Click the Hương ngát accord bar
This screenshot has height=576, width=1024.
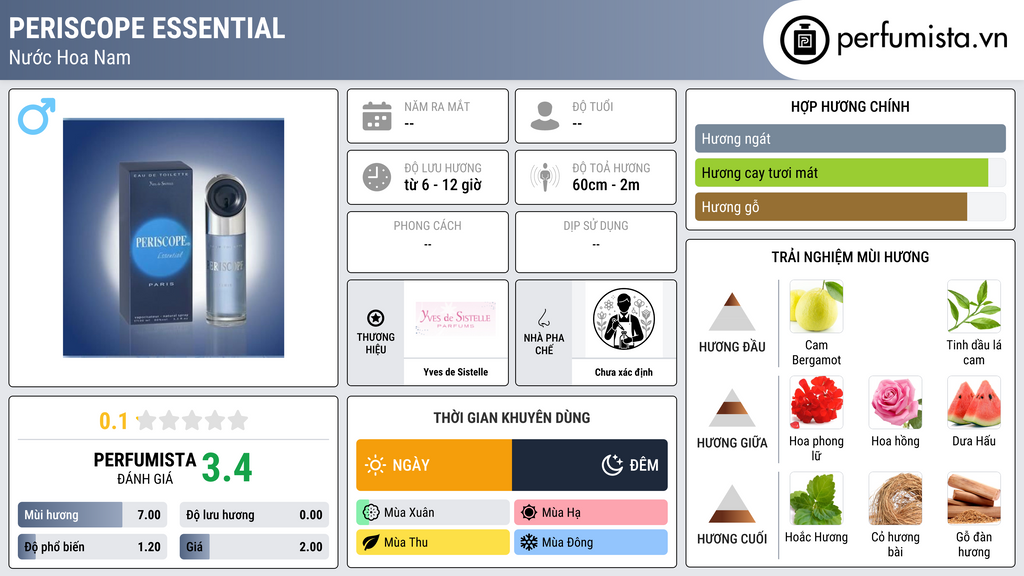[850, 138]
